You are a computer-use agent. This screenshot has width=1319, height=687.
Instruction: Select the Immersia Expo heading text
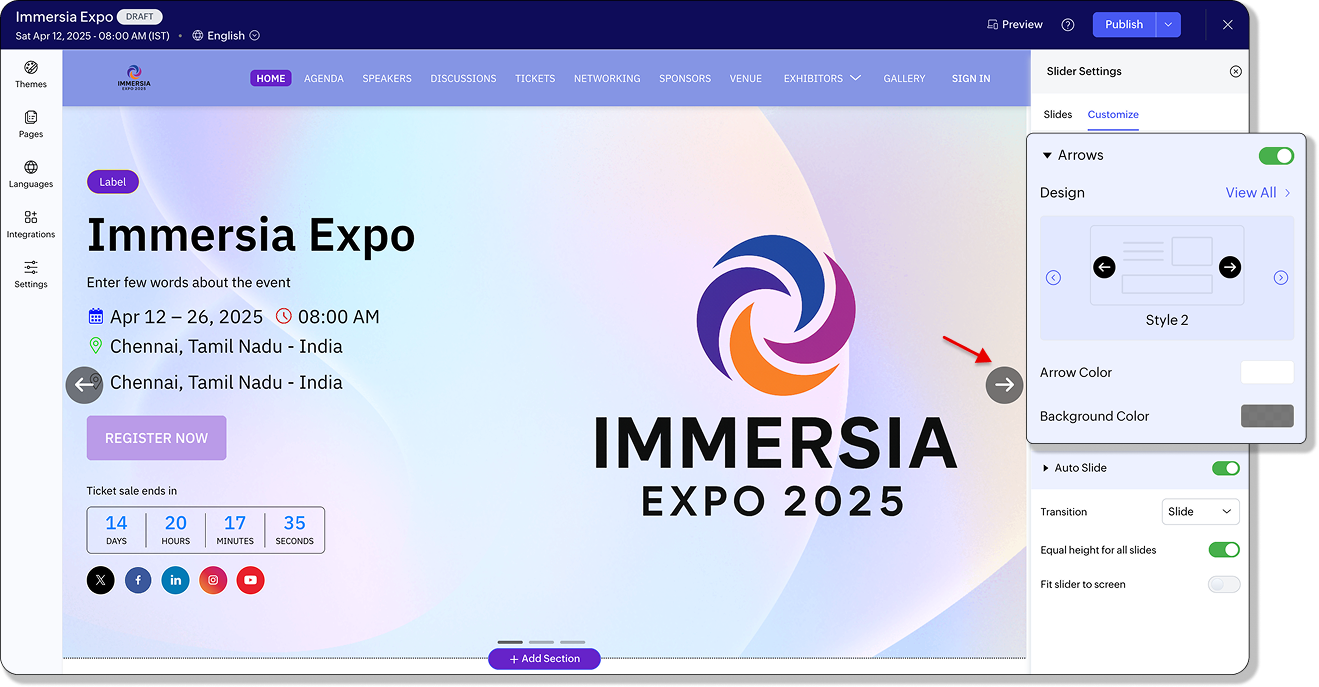[x=251, y=236]
